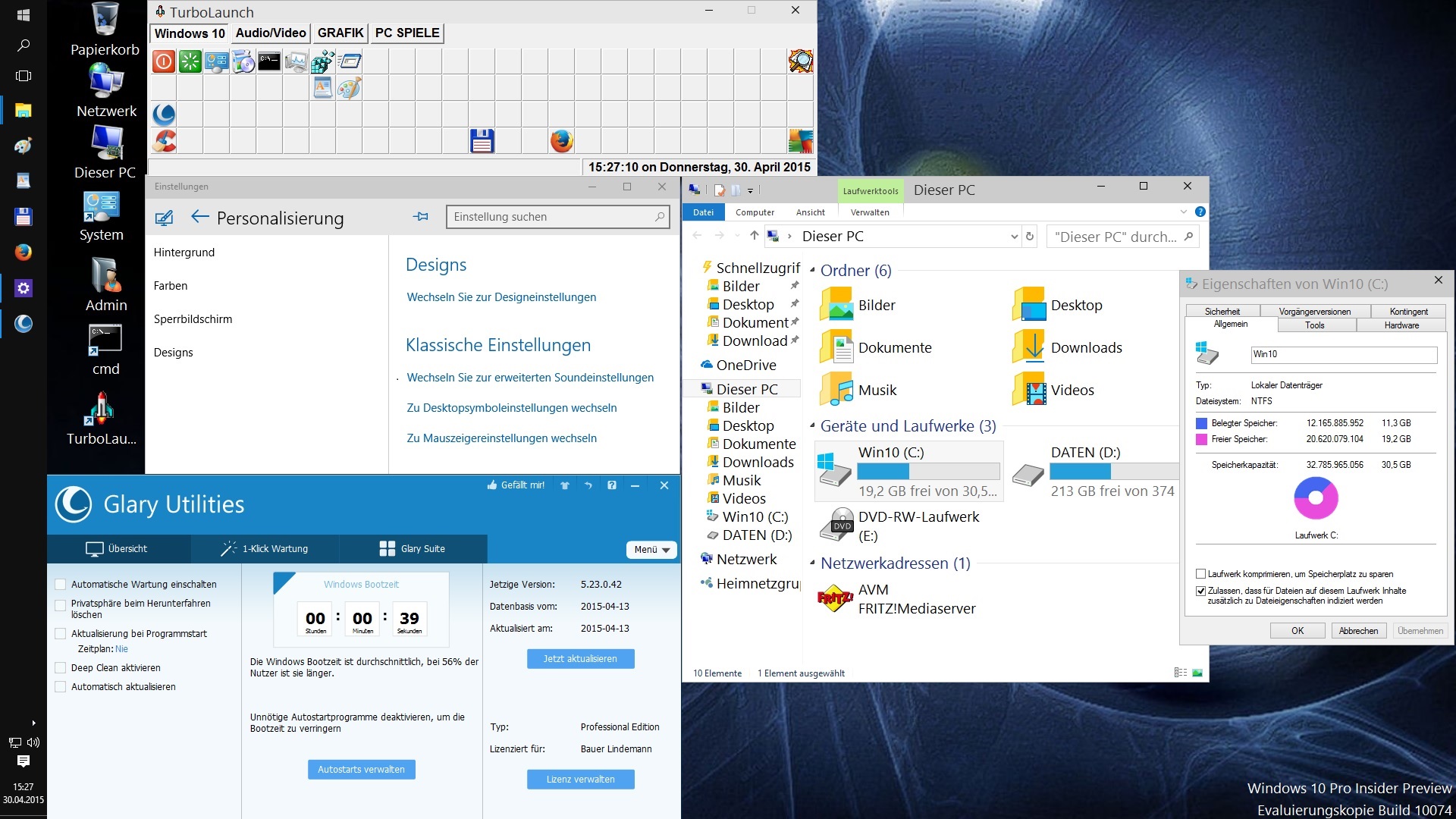The image size is (1456, 819).
Task: Launch the Paint palette icon in TurboLaunch
Action: (350, 88)
